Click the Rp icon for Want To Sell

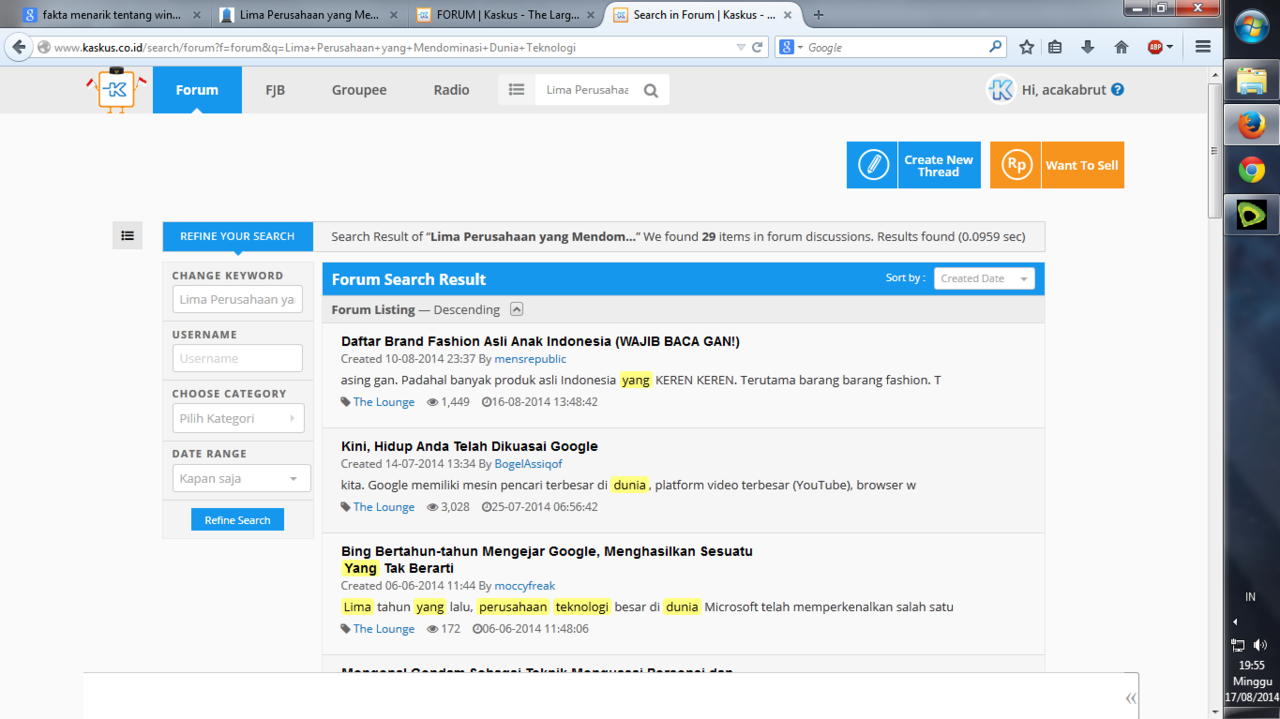pos(1016,165)
